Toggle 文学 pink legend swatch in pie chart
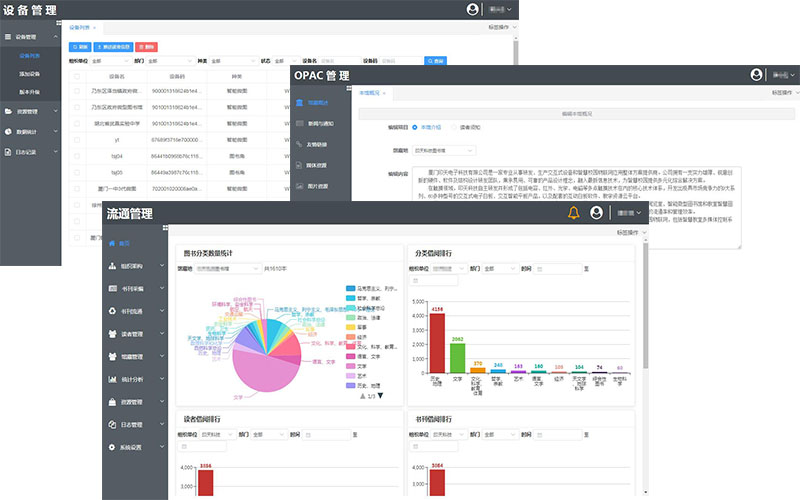 (351, 366)
